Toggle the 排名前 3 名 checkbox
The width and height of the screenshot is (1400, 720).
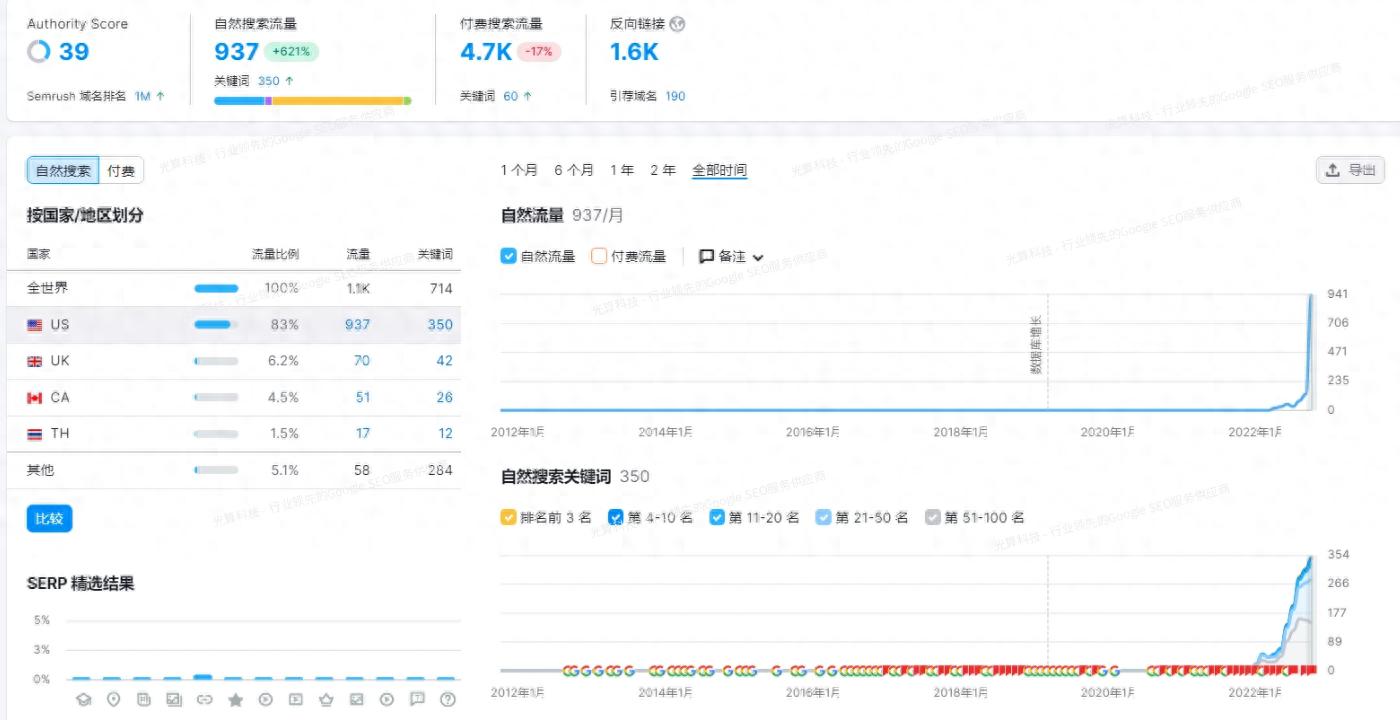508,517
